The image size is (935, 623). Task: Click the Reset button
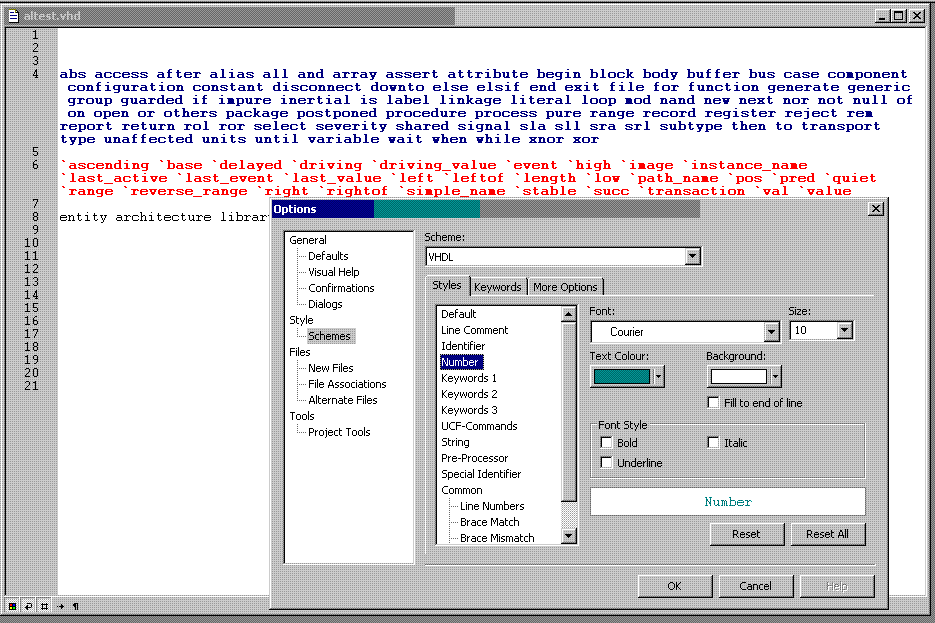pos(746,534)
